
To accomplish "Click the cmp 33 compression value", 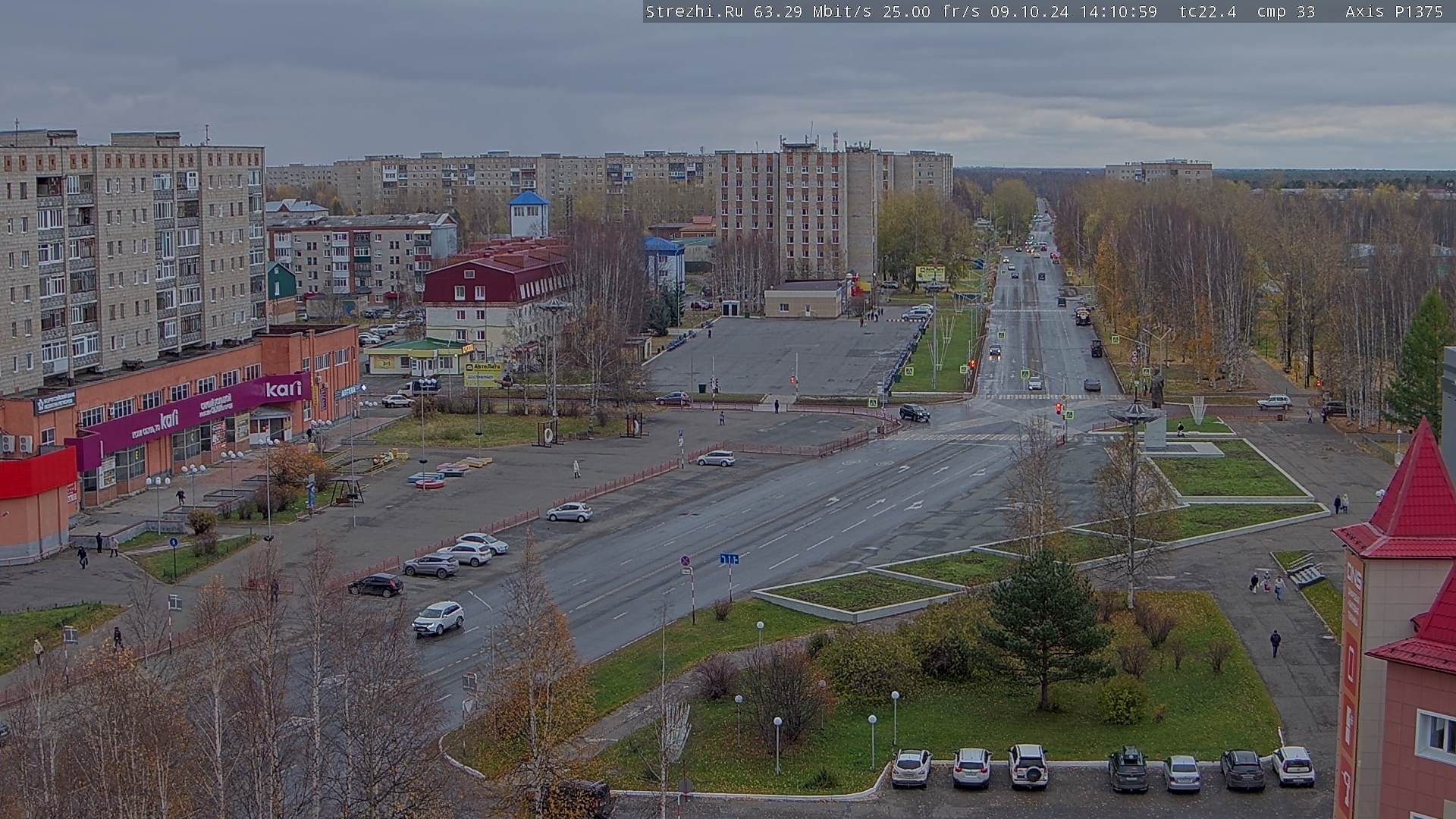I will pos(1285,11).
